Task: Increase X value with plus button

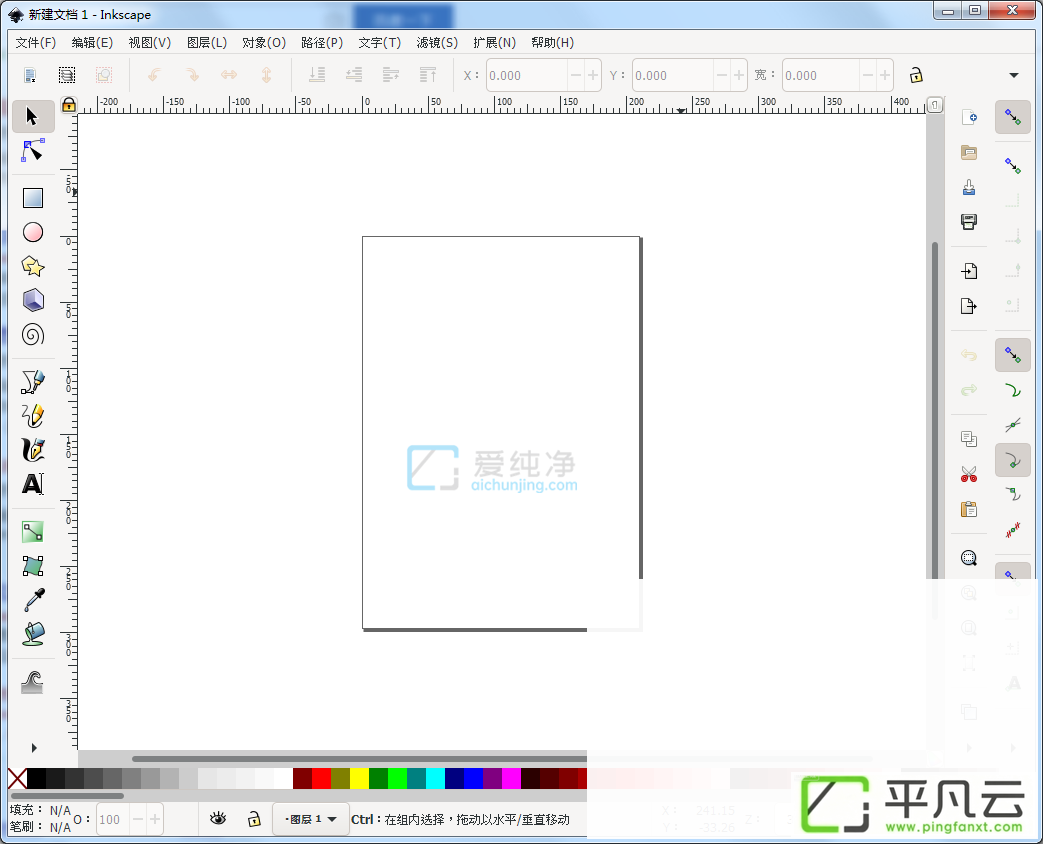Action: [592, 75]
